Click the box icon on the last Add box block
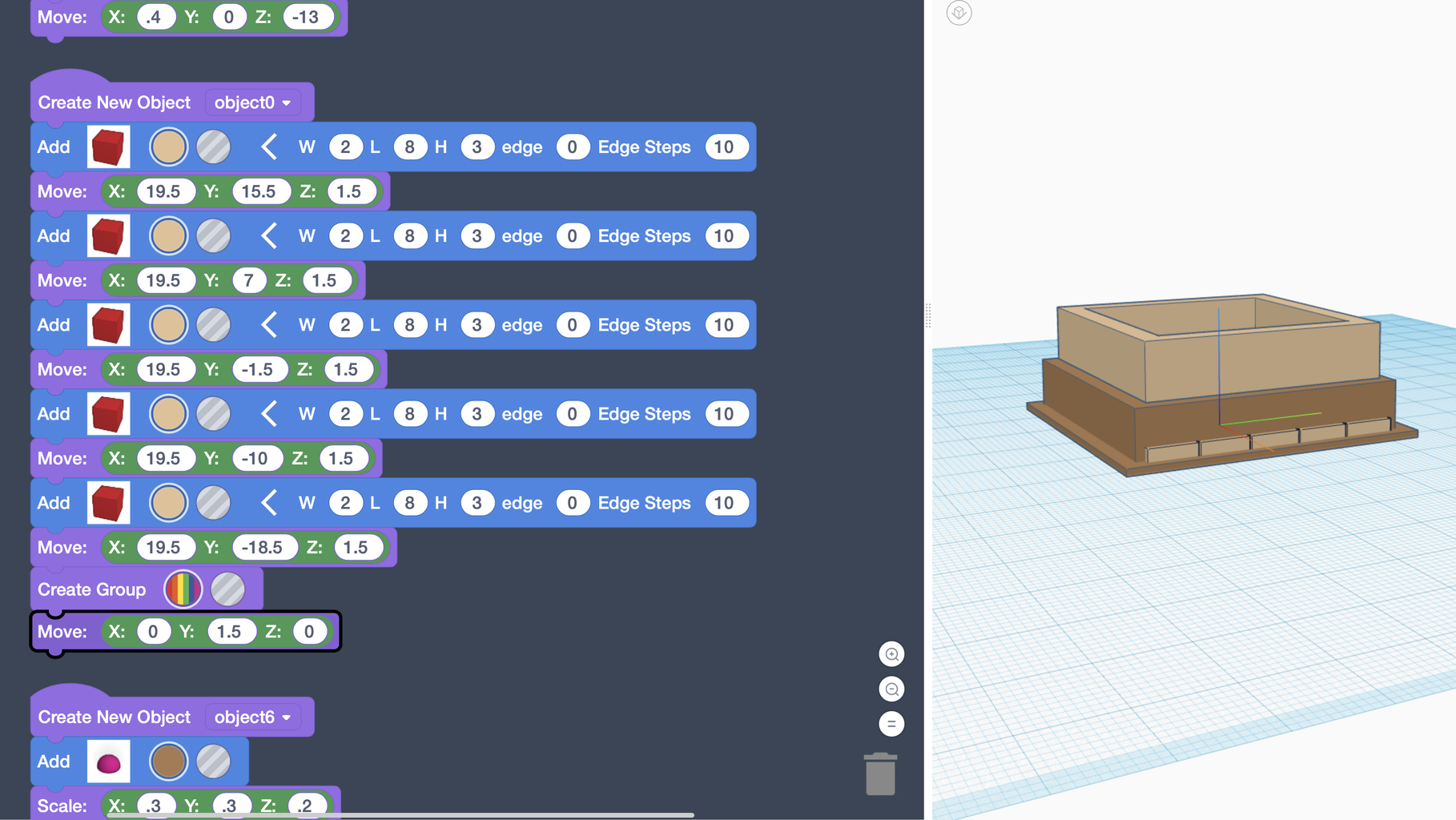 (108, 502)
